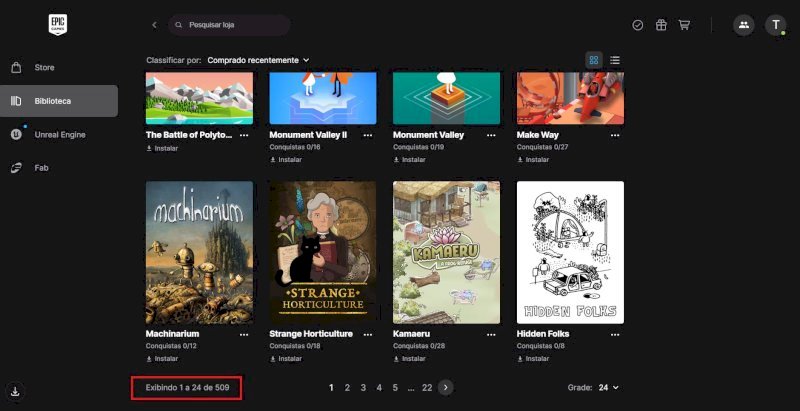Image resolution: width=800 pixels, height=411 pixels.
Task: Switch to list view
Action: pos(615,60)
